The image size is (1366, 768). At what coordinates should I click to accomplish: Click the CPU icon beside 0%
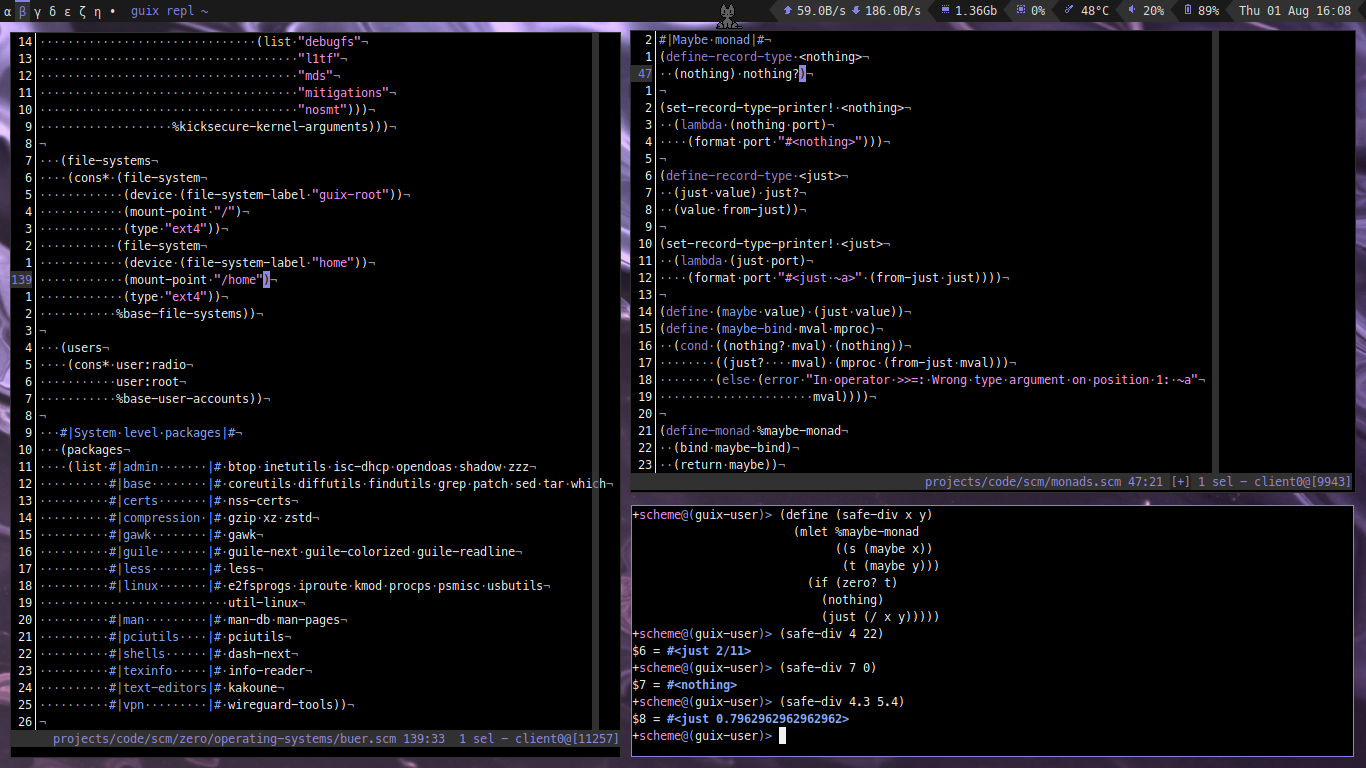pyautogui.click(x=1020, y=11)
